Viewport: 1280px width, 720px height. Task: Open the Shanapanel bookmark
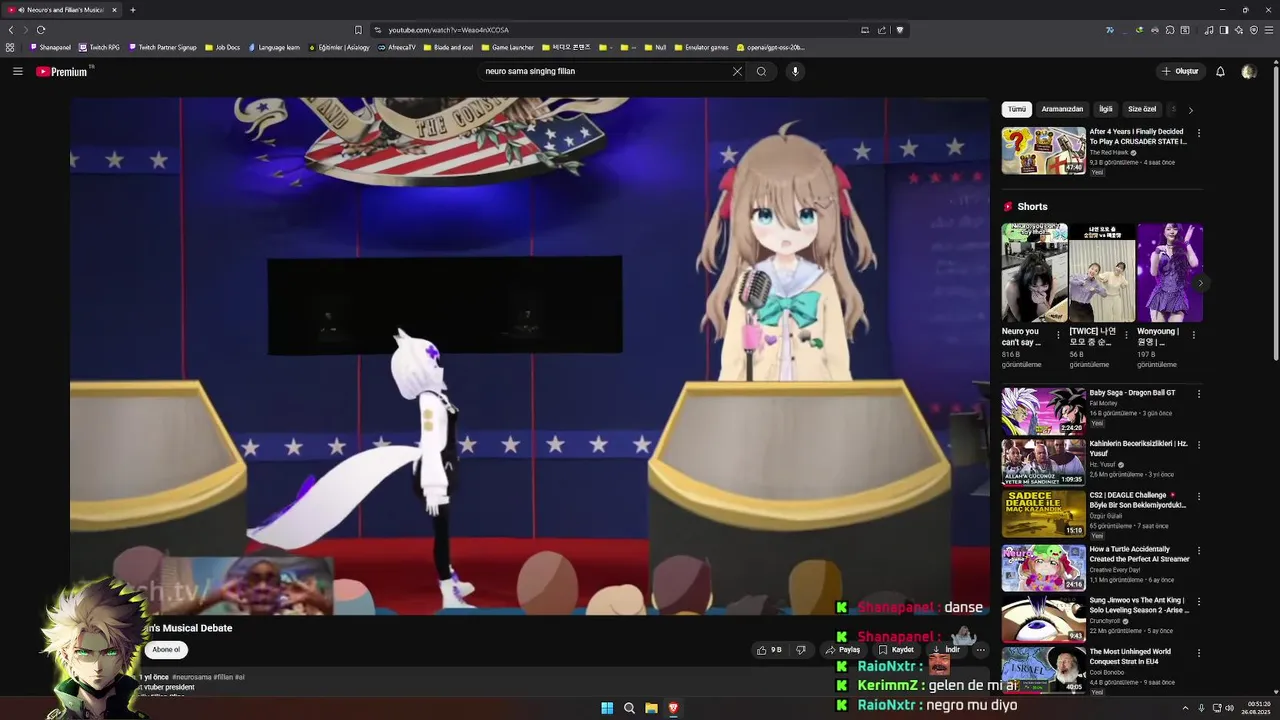tap(50, 47)
